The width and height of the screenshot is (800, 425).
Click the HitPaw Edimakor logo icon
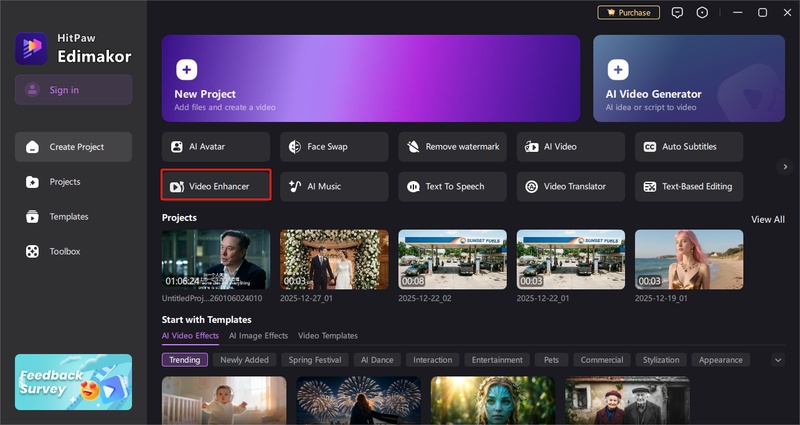(x=31, y=48)
